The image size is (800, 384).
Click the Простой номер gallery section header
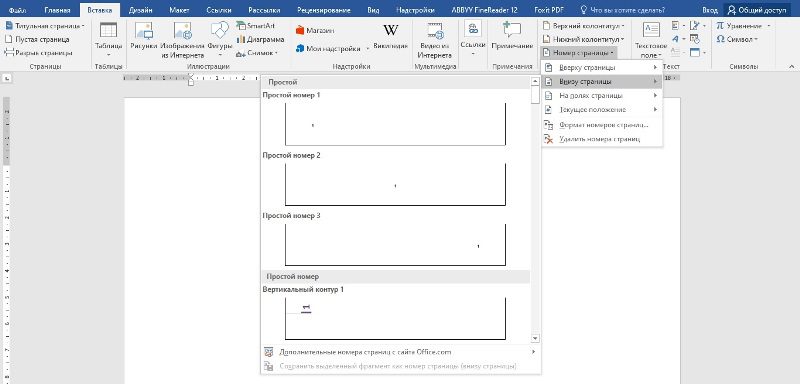pyautogui.click(x=395, y=276)
